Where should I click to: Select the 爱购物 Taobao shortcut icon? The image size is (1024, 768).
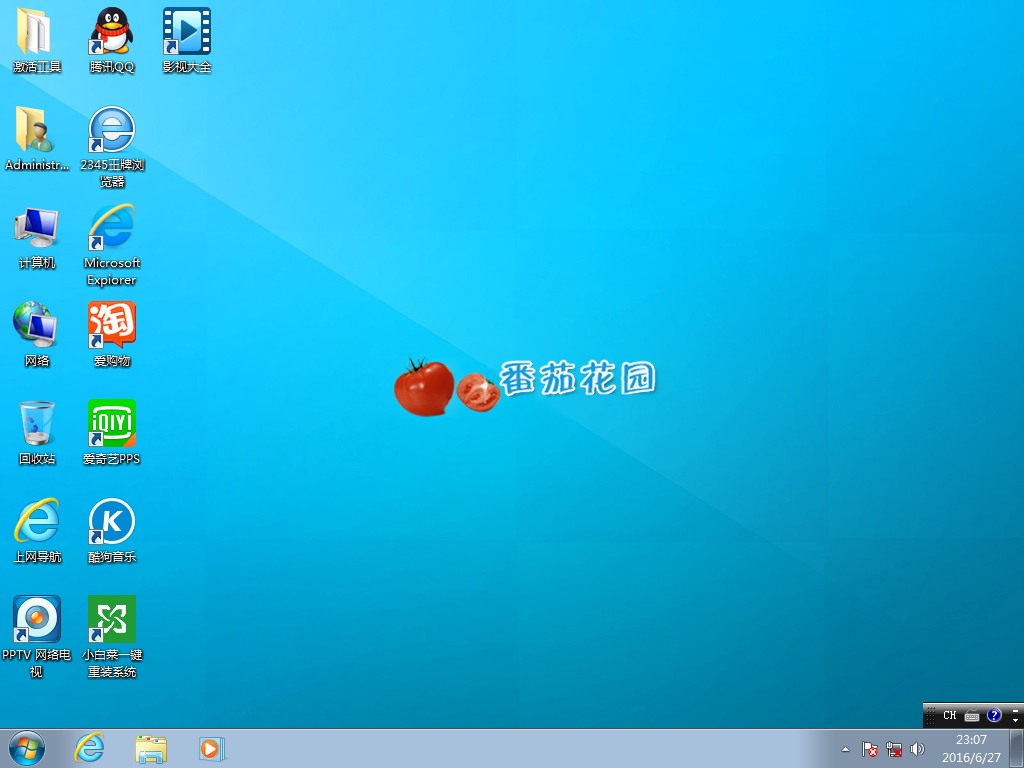(111, 326)
